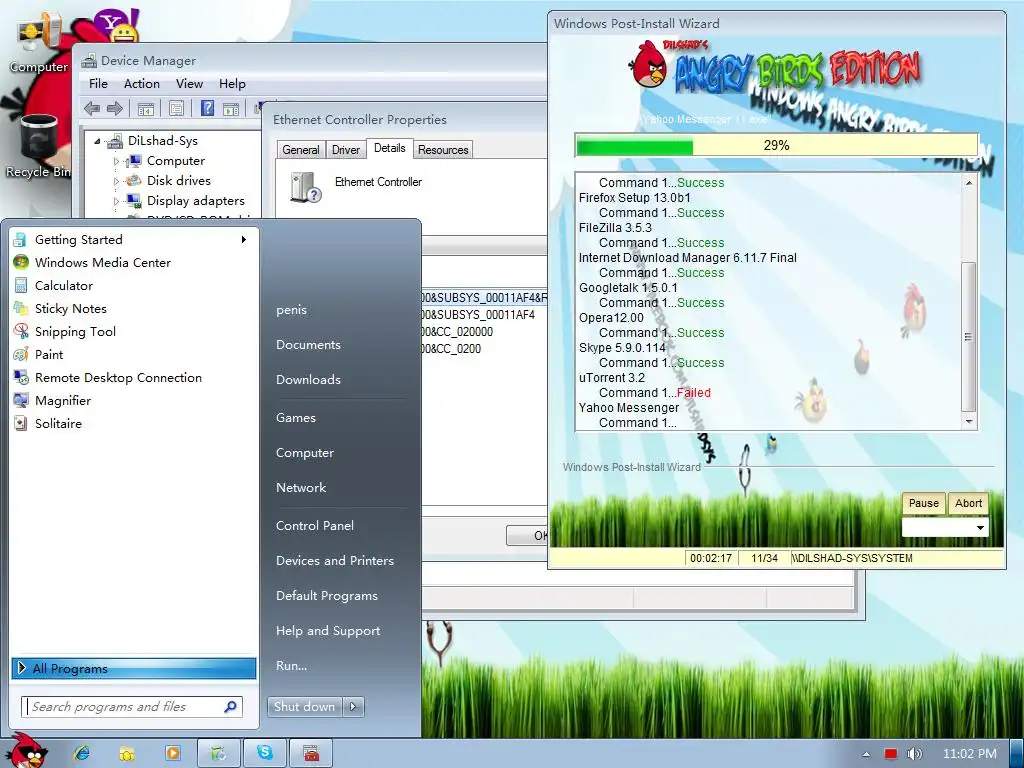Switch to the red toolbox taskbar button

point(311,753)
